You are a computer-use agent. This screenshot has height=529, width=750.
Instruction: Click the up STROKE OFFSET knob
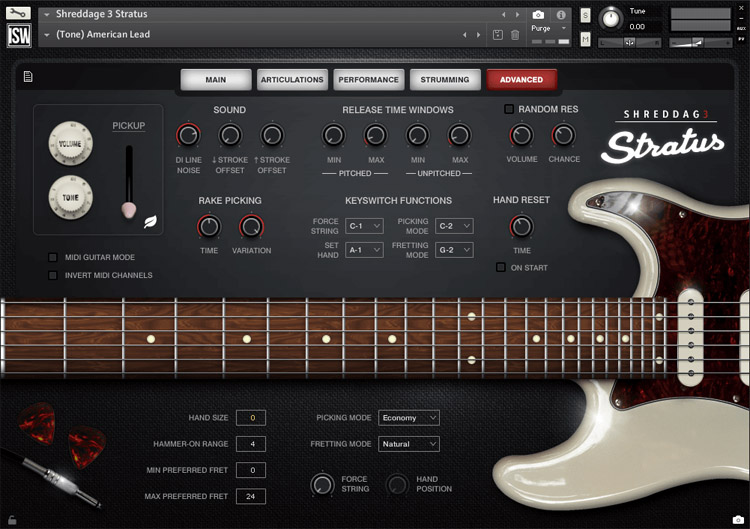click(x=272, y=135)
